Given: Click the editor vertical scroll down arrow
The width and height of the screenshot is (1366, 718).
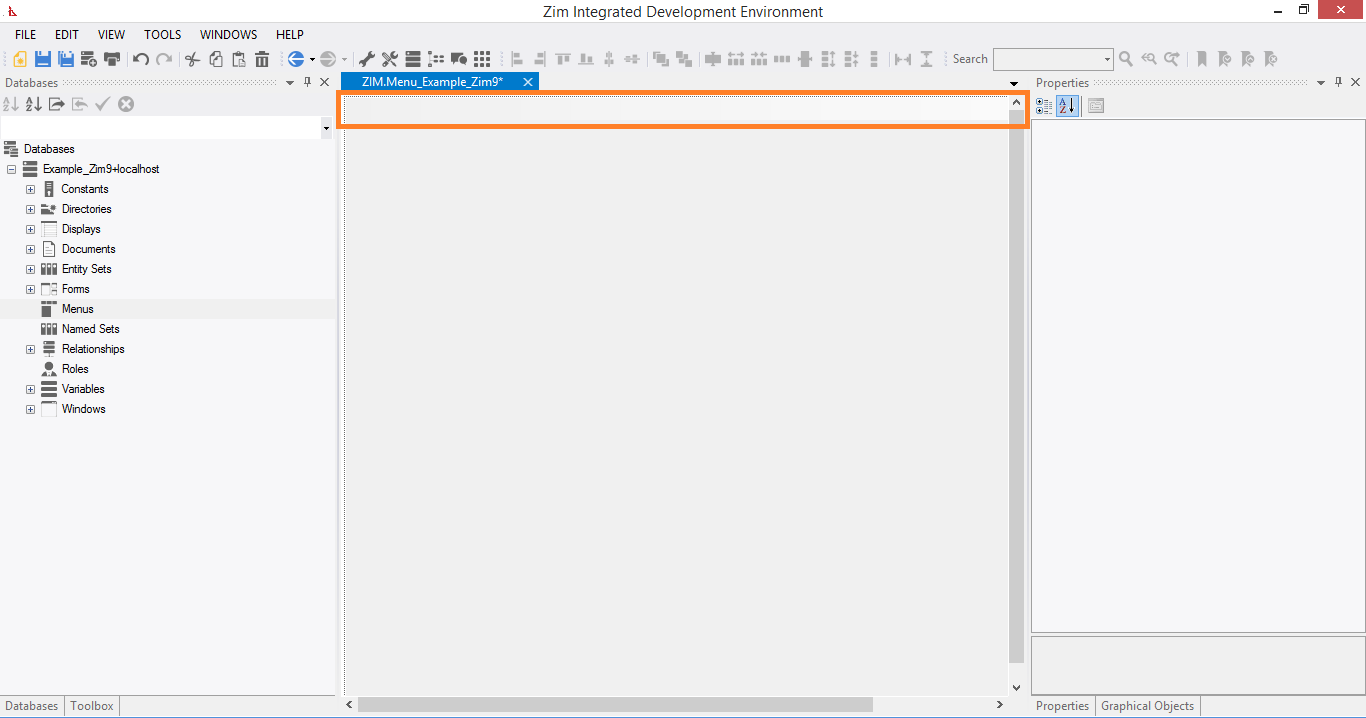Looking at the screenshot, I should click(x=1017, y=688).
